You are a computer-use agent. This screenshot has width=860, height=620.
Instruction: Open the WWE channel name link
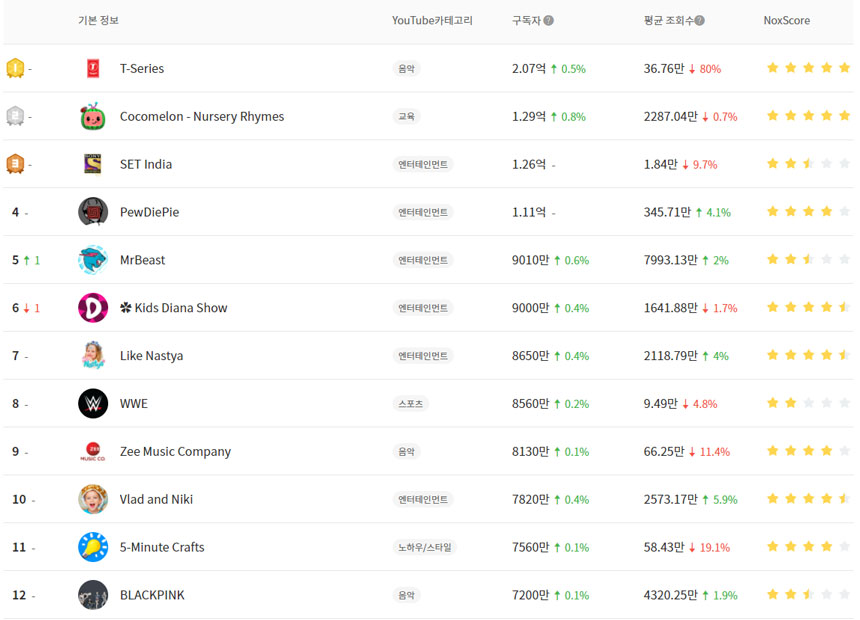tap(134, 403)
